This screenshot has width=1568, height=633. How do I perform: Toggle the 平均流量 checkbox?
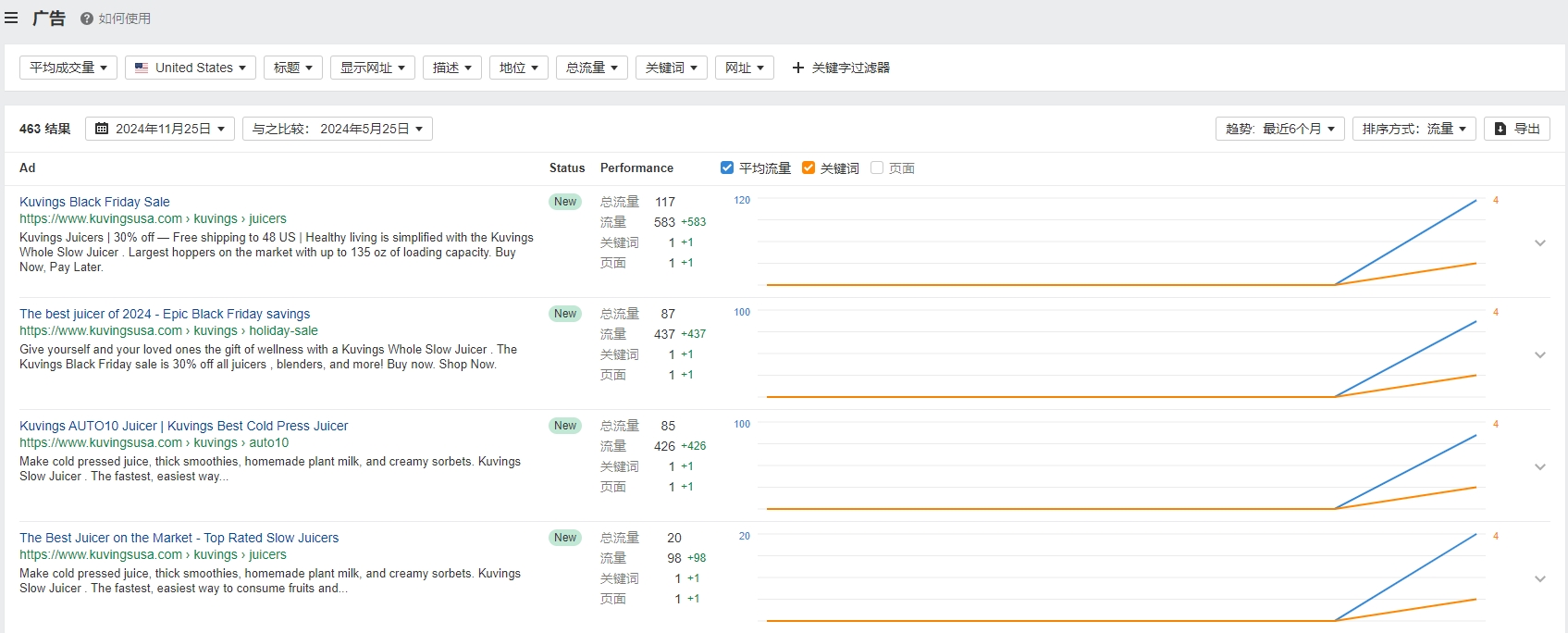tap(727, 168)
